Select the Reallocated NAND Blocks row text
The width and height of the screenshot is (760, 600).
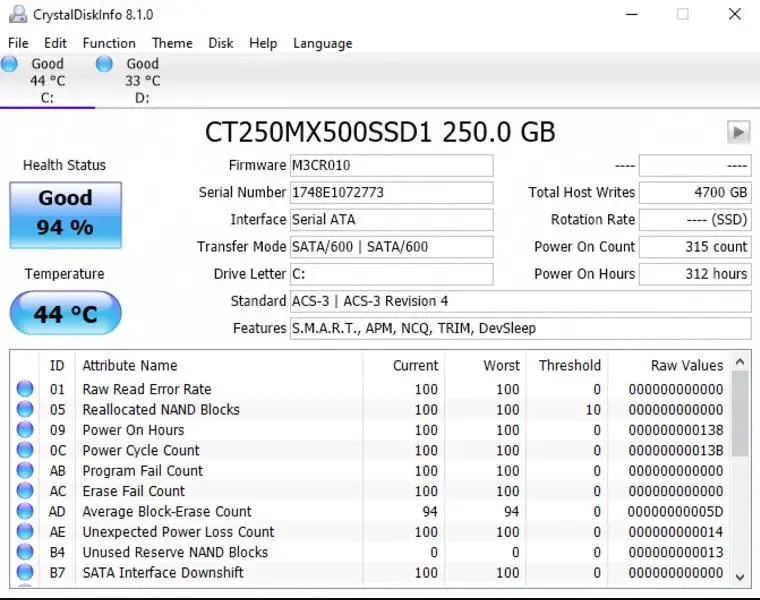point(161,410)
